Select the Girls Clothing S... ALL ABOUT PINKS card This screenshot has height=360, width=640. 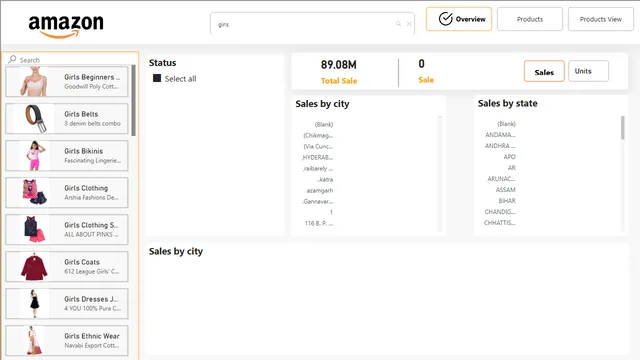click(67, 229)
